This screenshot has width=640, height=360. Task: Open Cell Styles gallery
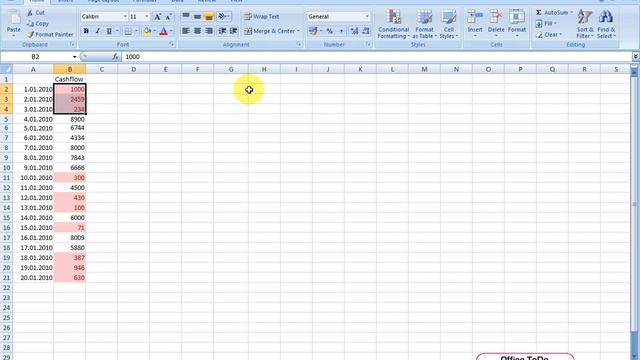click(x=449, y=24)
